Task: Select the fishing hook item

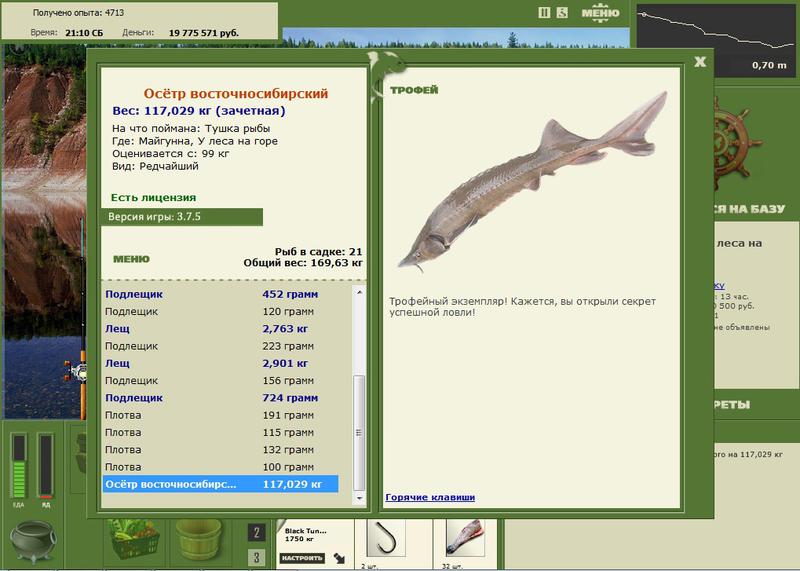Action: [386, 539]
